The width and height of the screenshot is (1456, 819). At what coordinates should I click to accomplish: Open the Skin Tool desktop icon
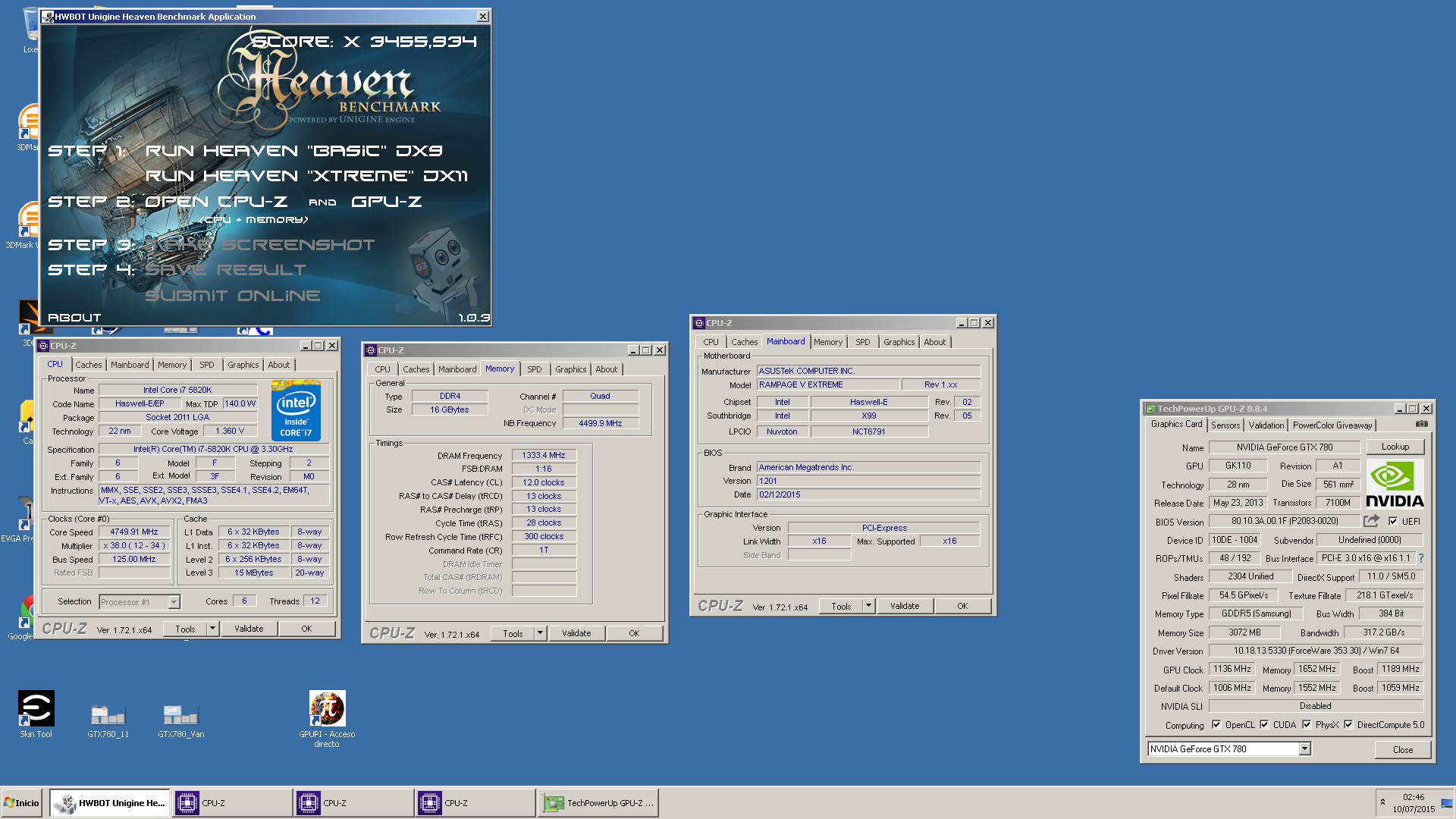(x=36, y=714)
